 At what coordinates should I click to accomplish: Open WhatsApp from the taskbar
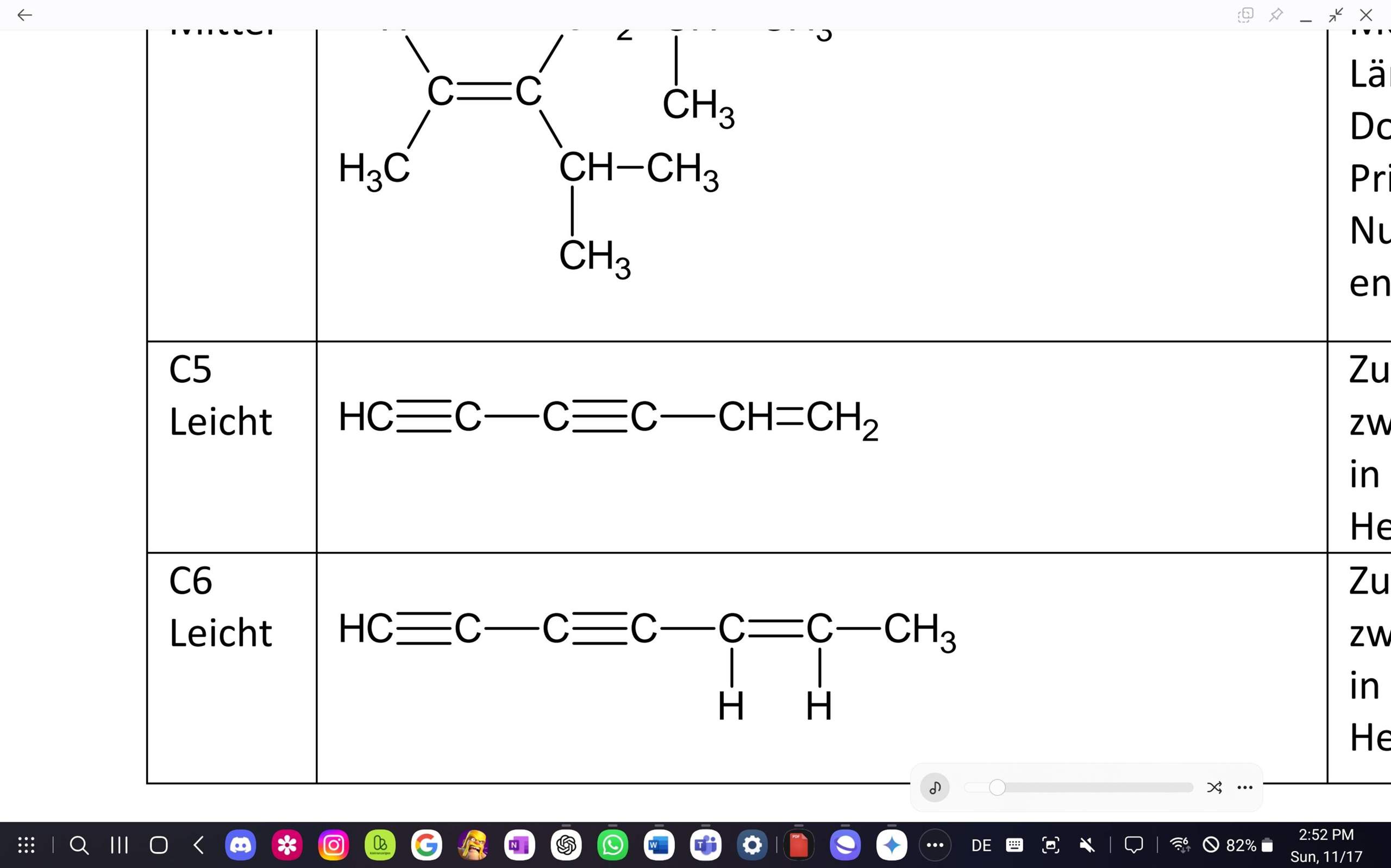[612, 845]
